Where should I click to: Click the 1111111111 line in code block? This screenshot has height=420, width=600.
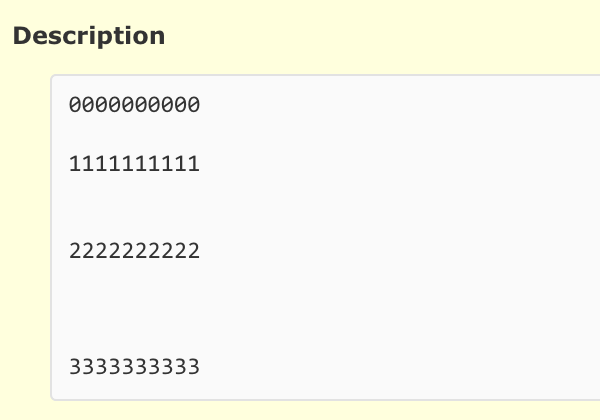(134, 164)
